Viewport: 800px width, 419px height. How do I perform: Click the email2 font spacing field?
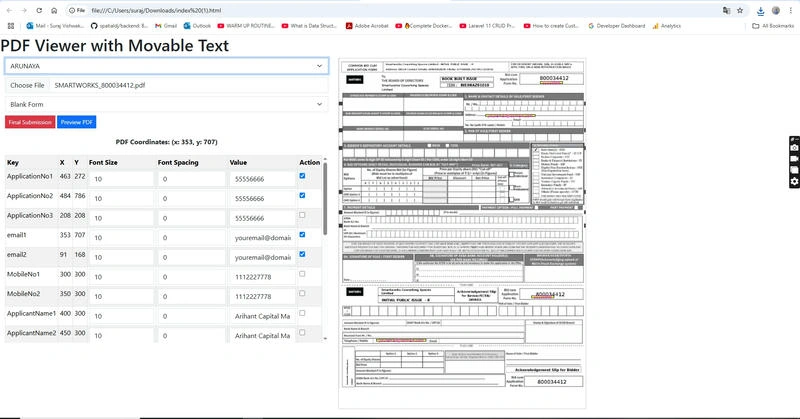click(191, 257)
